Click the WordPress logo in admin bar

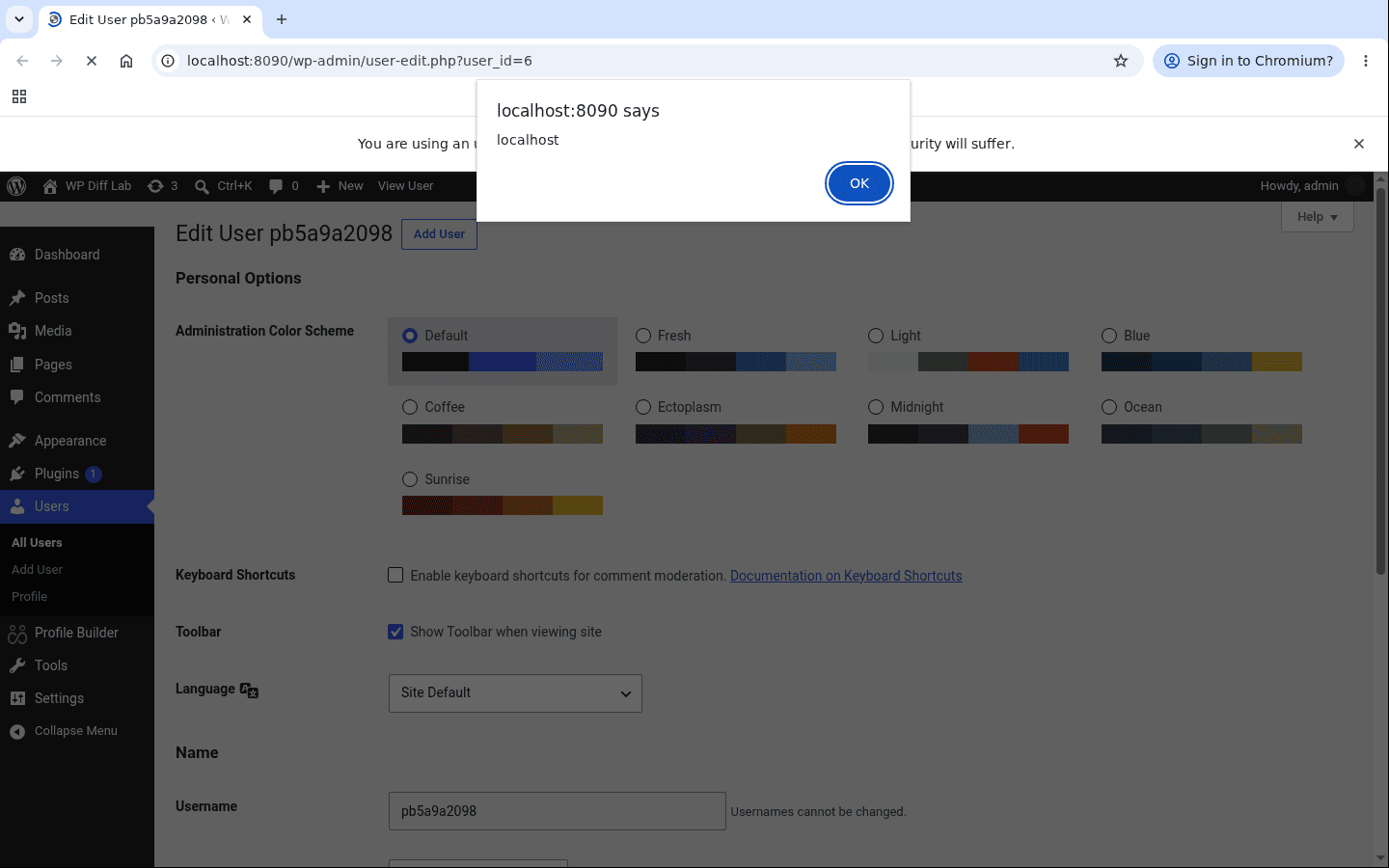click(16, 186)
